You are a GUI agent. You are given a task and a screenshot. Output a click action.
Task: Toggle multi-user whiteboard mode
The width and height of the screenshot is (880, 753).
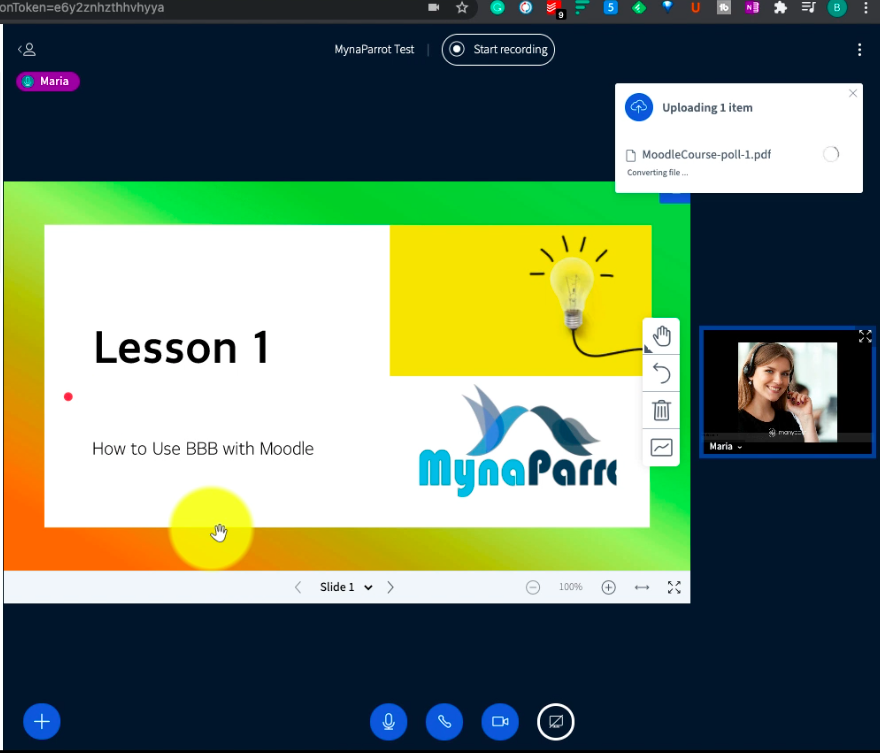(662, 447)
